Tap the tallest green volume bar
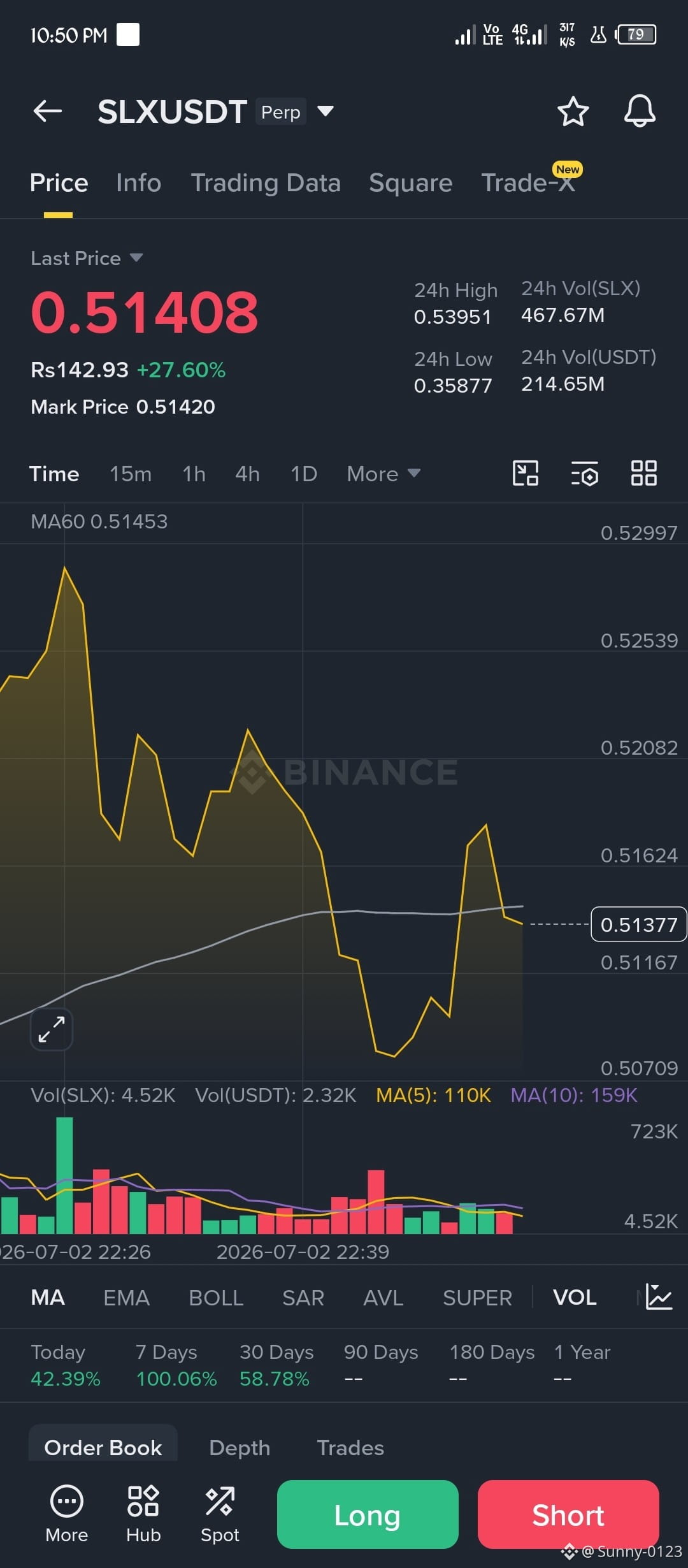The image size is (688, 1568). click(64, 1175)
